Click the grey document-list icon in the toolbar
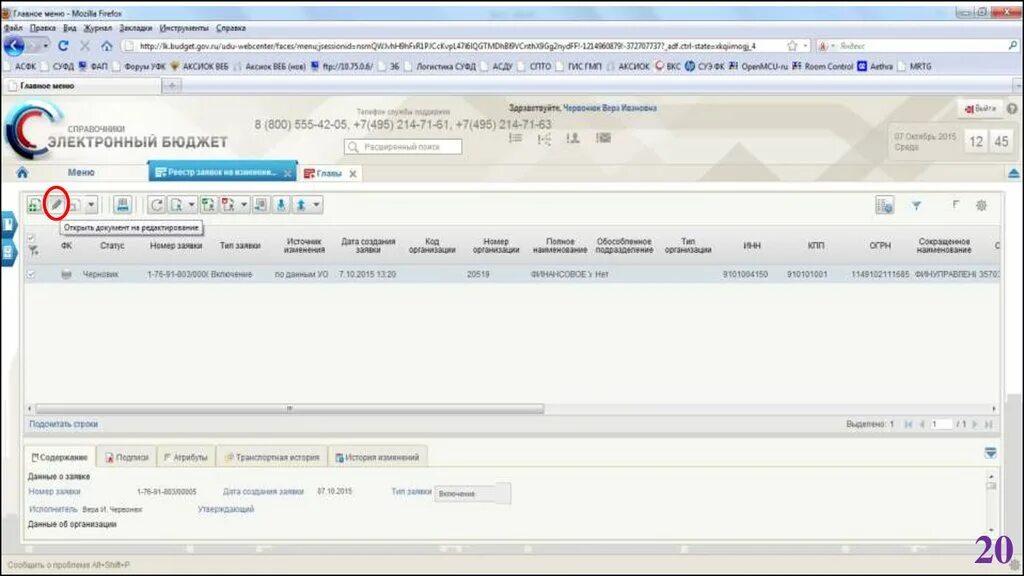 point(261,205)
